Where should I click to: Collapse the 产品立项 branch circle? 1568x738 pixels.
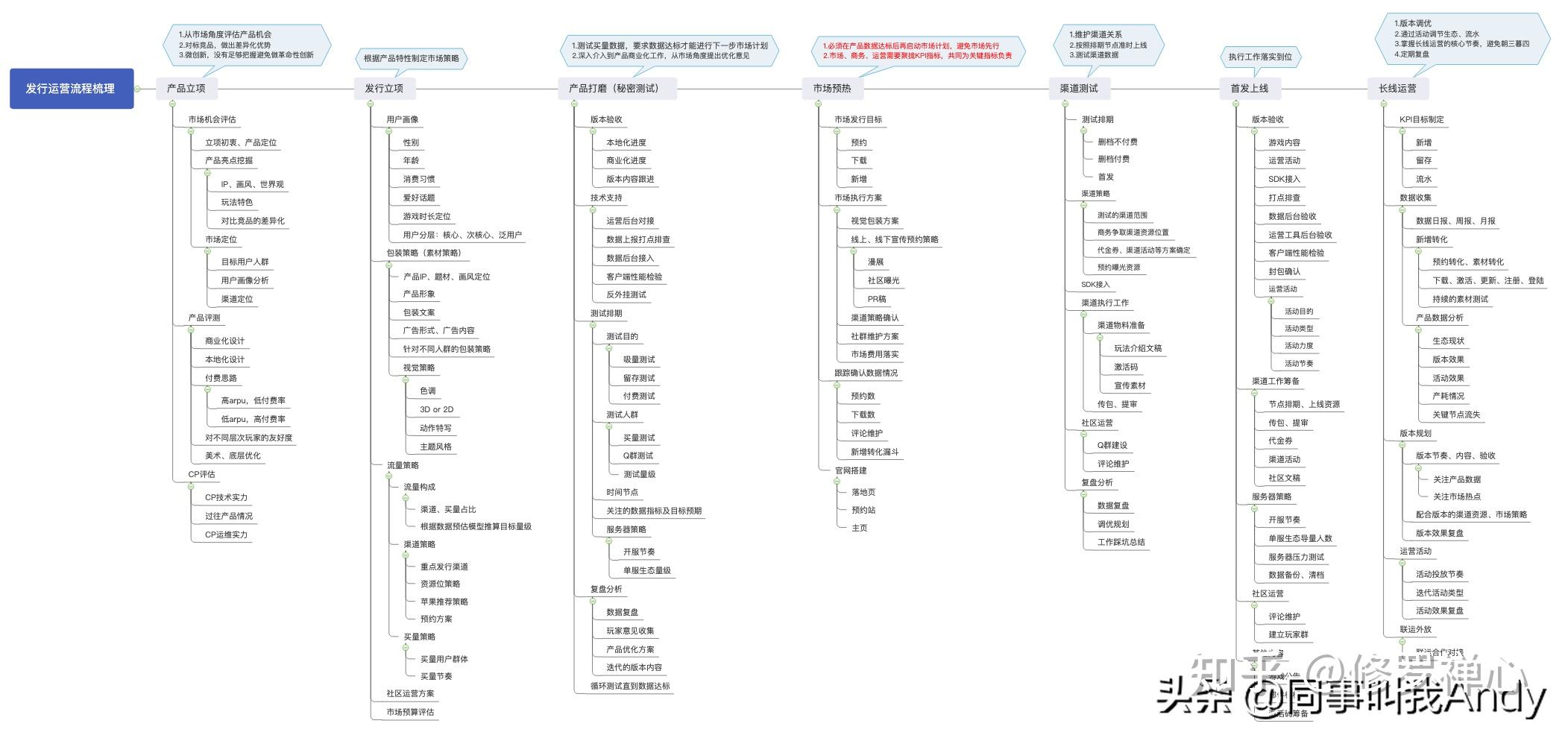click(x=172, y=104)
